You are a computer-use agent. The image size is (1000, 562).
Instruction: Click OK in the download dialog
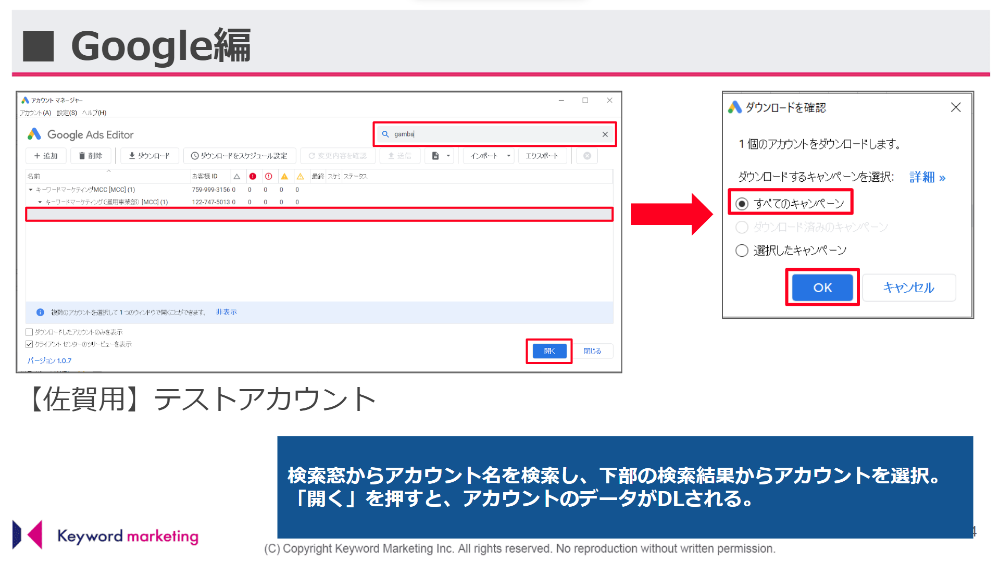[x=822, y=287]
